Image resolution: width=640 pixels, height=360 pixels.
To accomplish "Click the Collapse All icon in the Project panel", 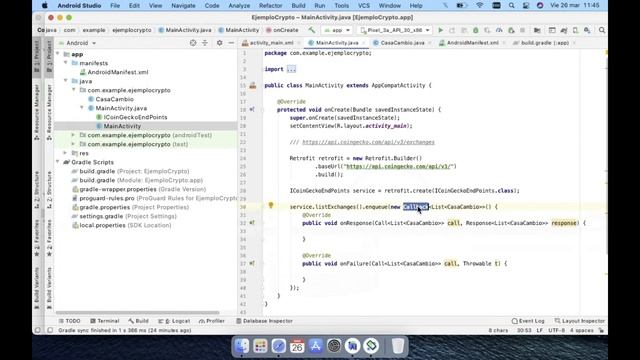I will pos(205,43).
